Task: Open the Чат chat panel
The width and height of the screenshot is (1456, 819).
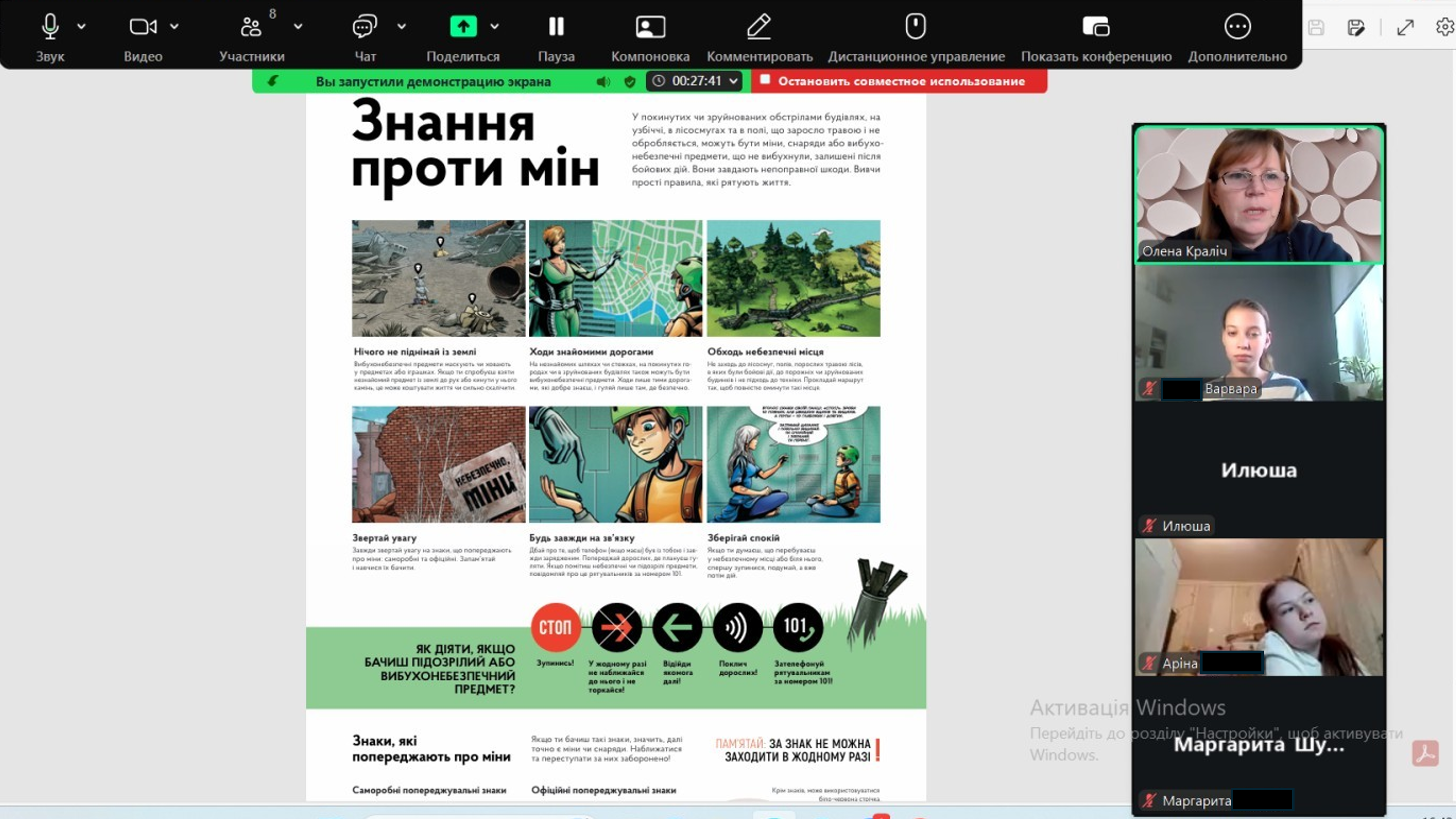Action: (365, 26)
